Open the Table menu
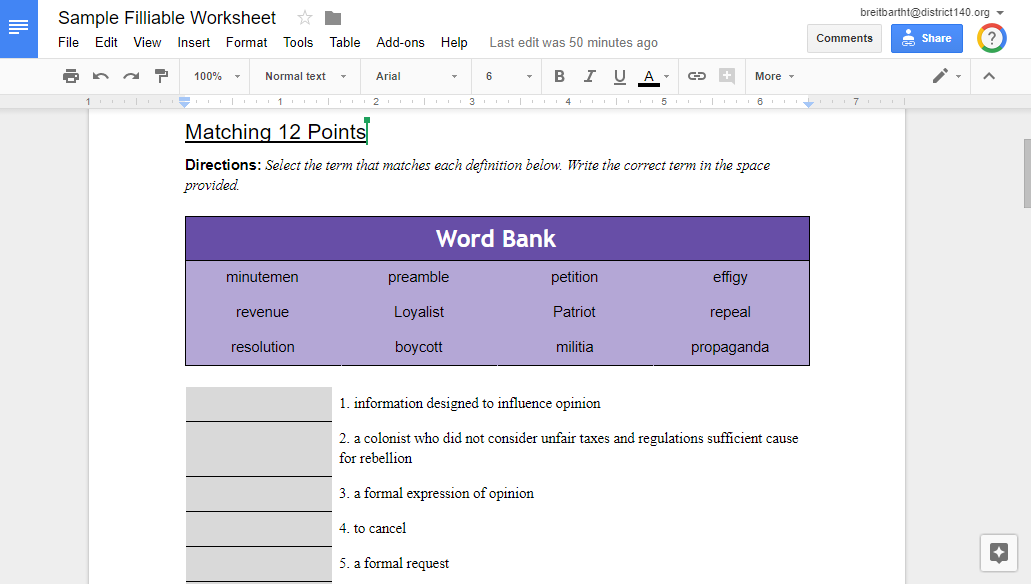Viewport: 1031px width, 584px height. tap(344, 42)
